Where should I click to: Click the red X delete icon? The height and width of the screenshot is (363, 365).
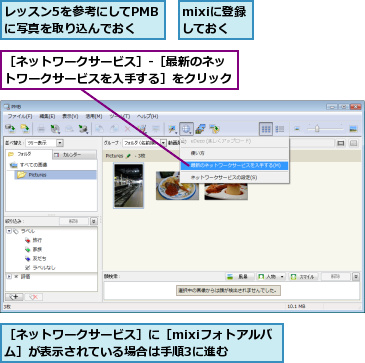point(128,129)
